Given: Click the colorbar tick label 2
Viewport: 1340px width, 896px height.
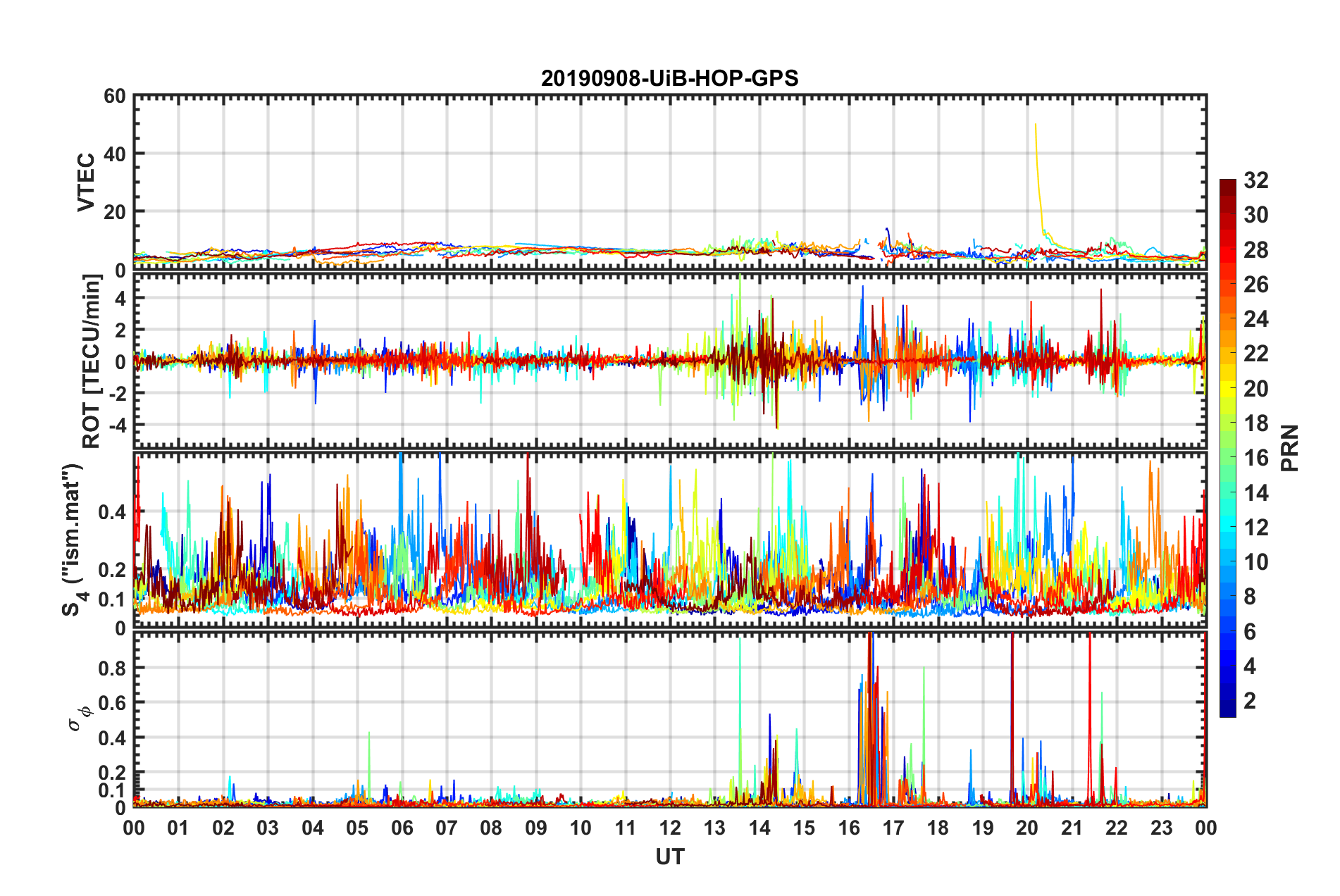Looking at the screenshot, I should pos(1249,701).
